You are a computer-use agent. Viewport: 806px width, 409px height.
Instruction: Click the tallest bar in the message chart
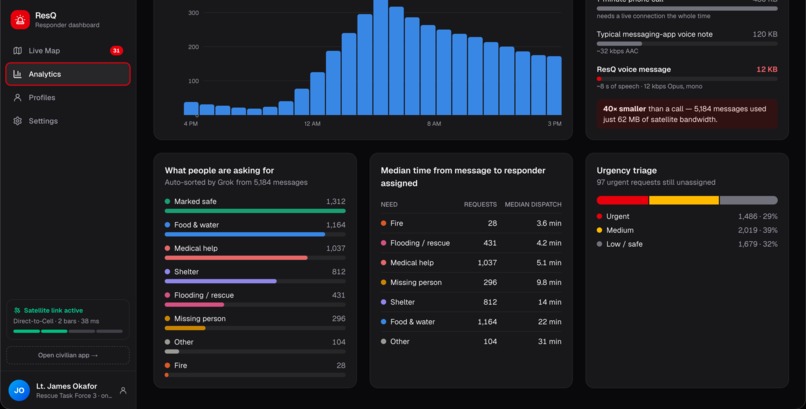(x=380, y=57)
